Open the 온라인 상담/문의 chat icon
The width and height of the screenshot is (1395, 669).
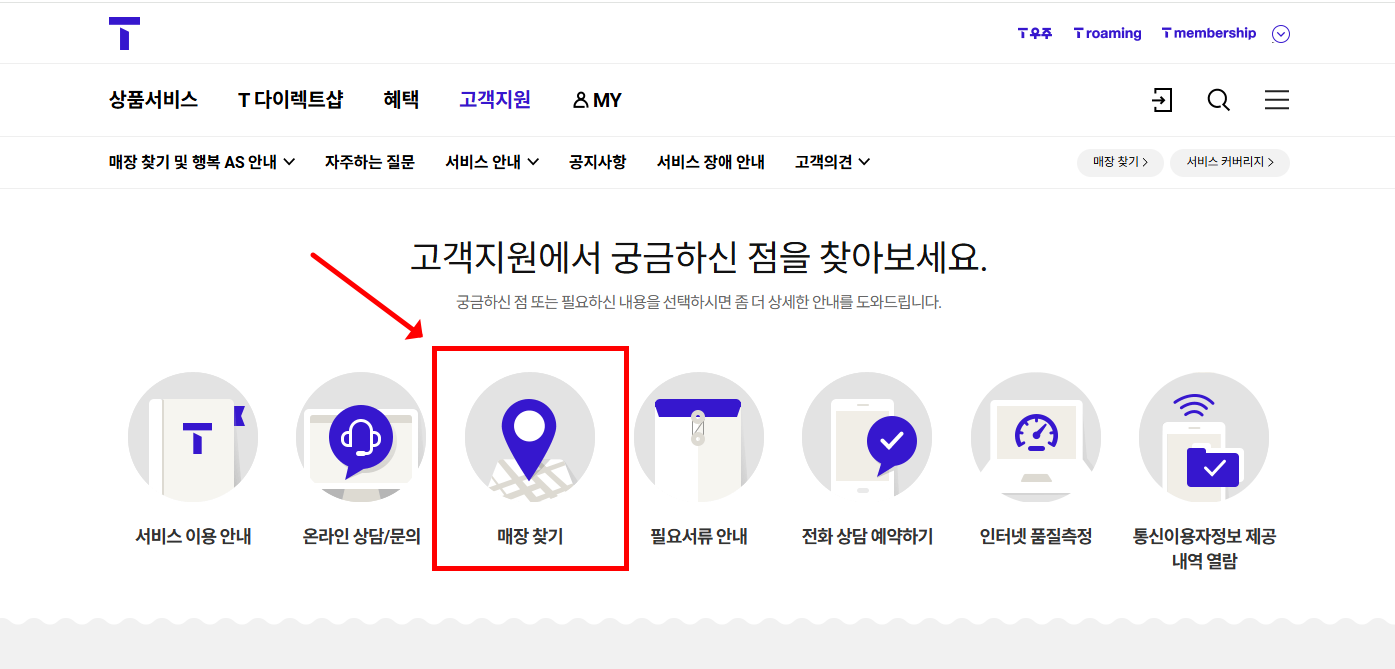coord(361,437)
